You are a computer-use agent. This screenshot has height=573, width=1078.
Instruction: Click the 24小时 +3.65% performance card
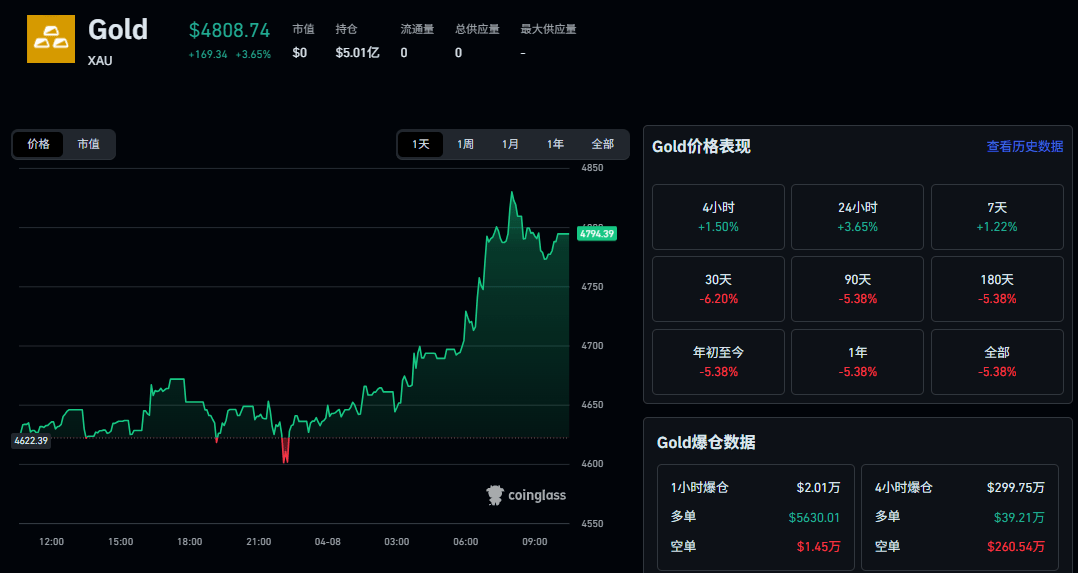click(857, 217)
